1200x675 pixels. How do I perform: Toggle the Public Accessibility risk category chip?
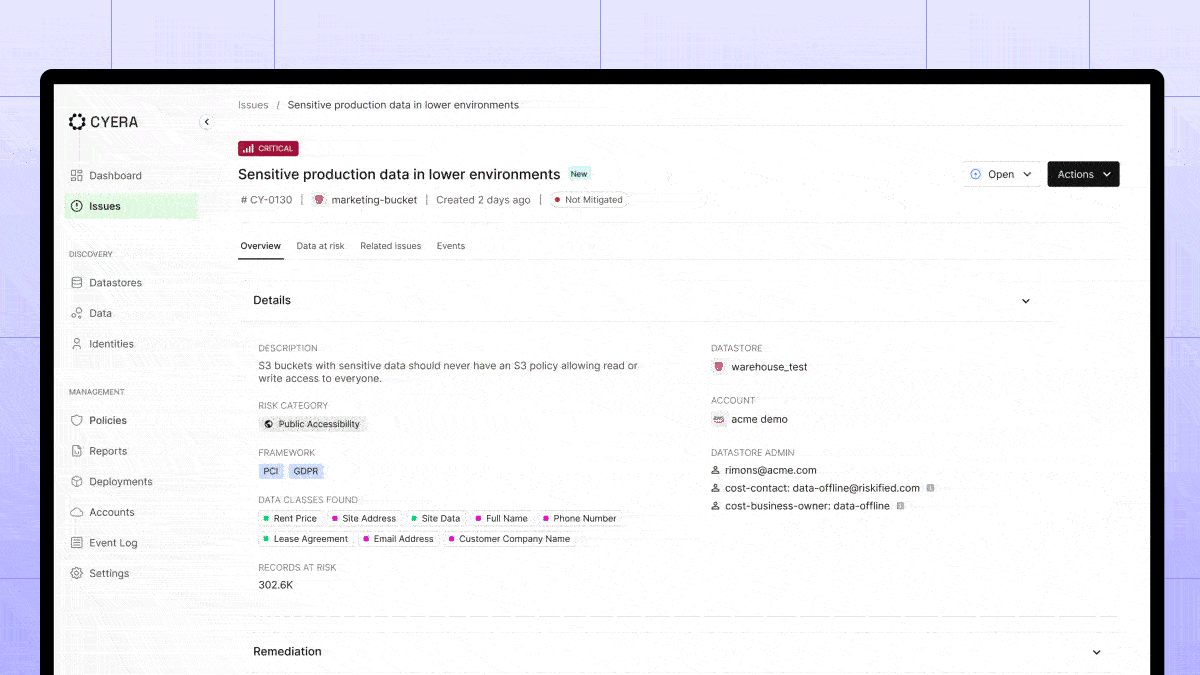pos(311,423)
